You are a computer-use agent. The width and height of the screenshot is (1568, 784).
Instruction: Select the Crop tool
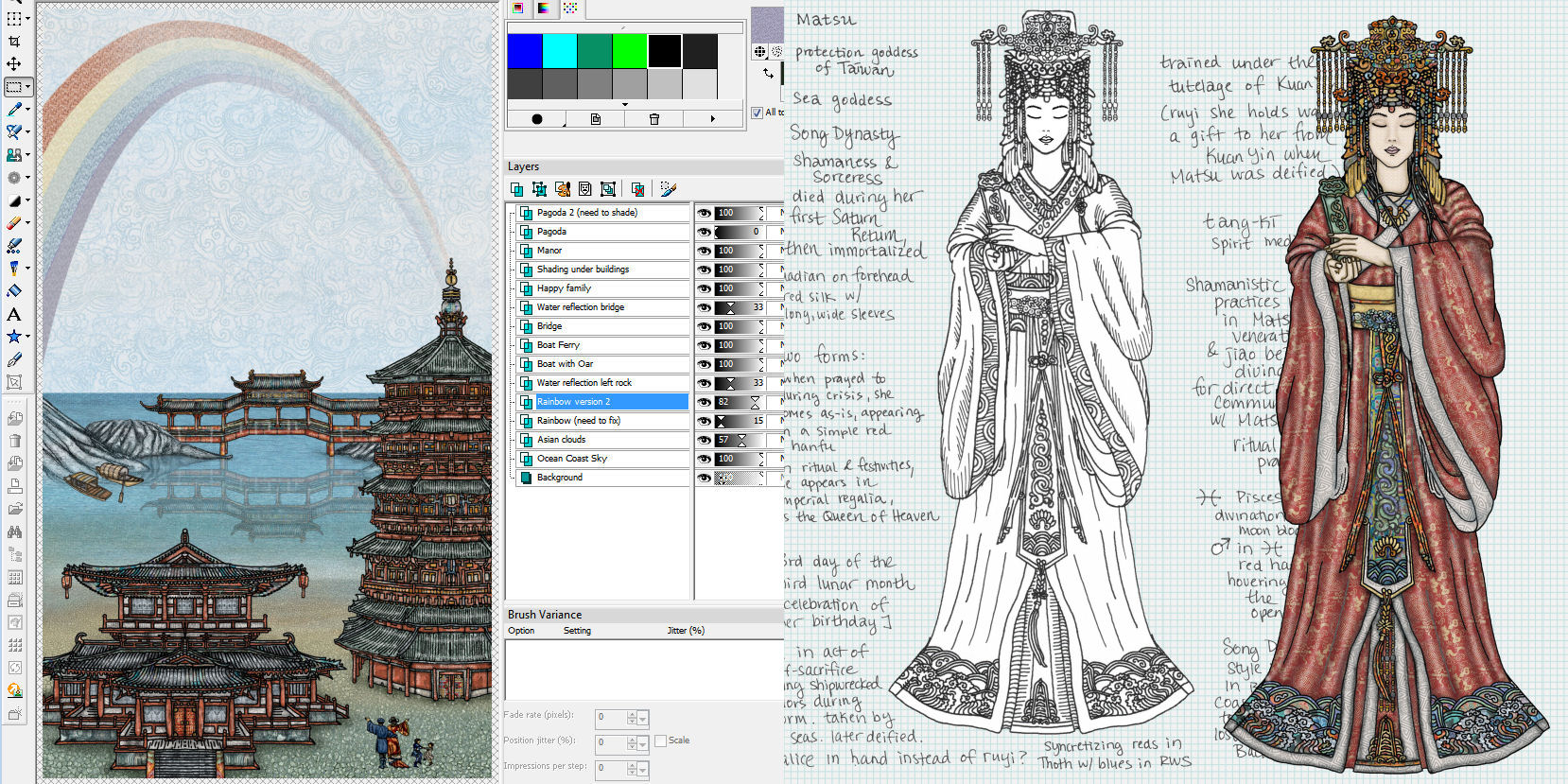pos(14,42)
